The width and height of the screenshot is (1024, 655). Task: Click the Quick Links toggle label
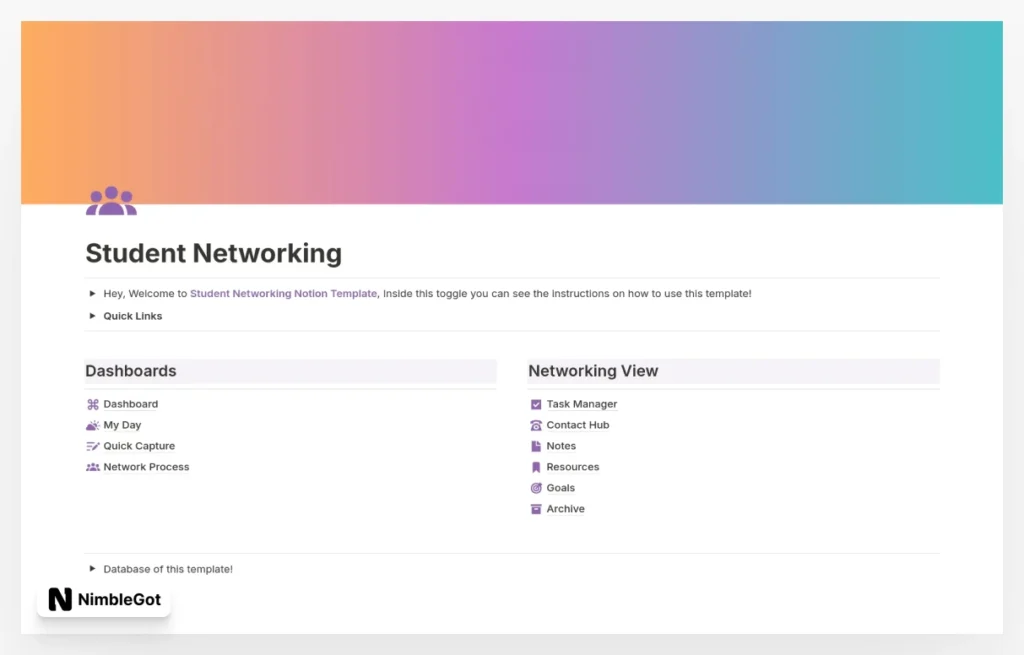click(x=133, y=316)
